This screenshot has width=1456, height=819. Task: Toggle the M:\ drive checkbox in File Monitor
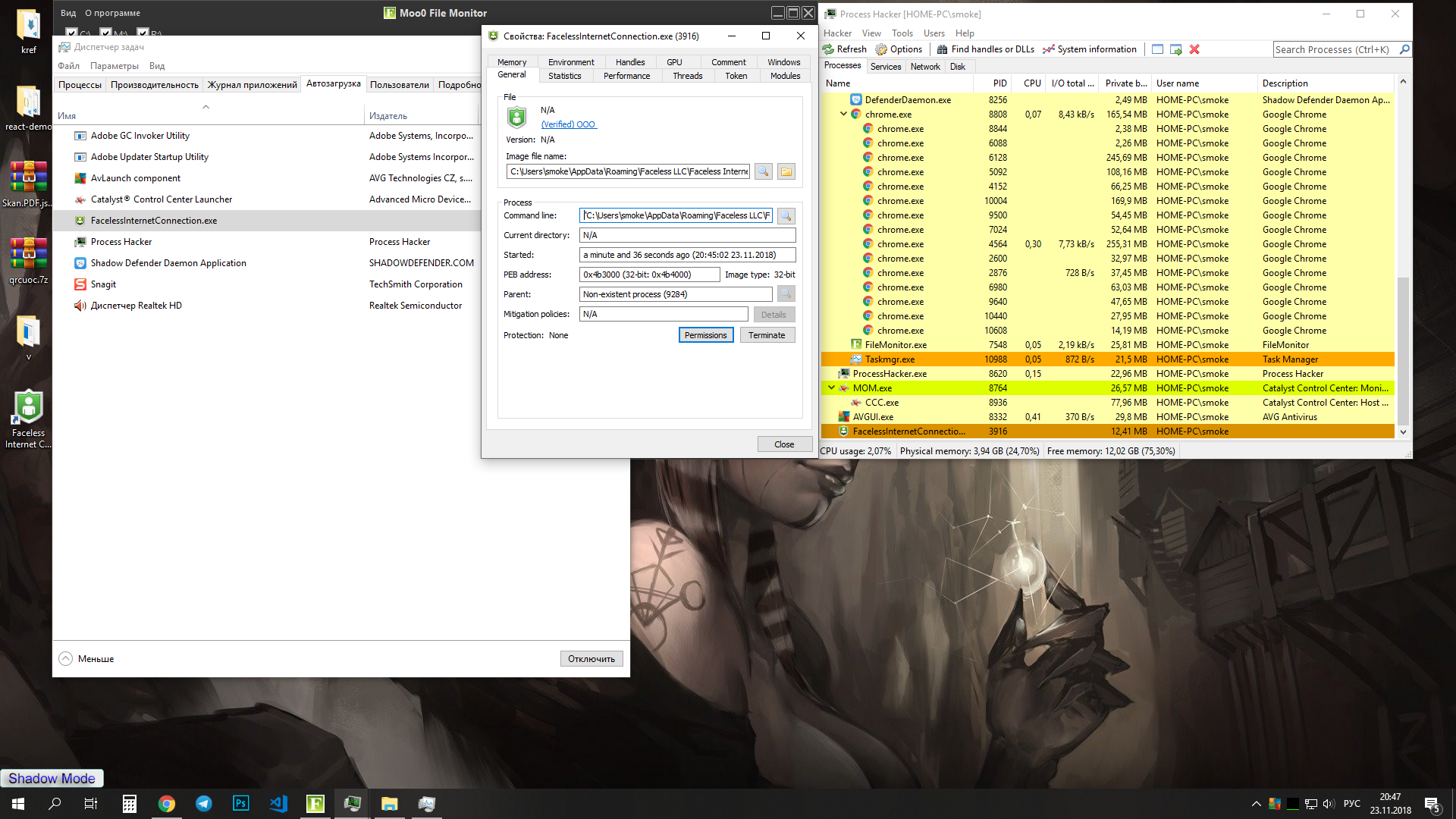click(106, 33)
